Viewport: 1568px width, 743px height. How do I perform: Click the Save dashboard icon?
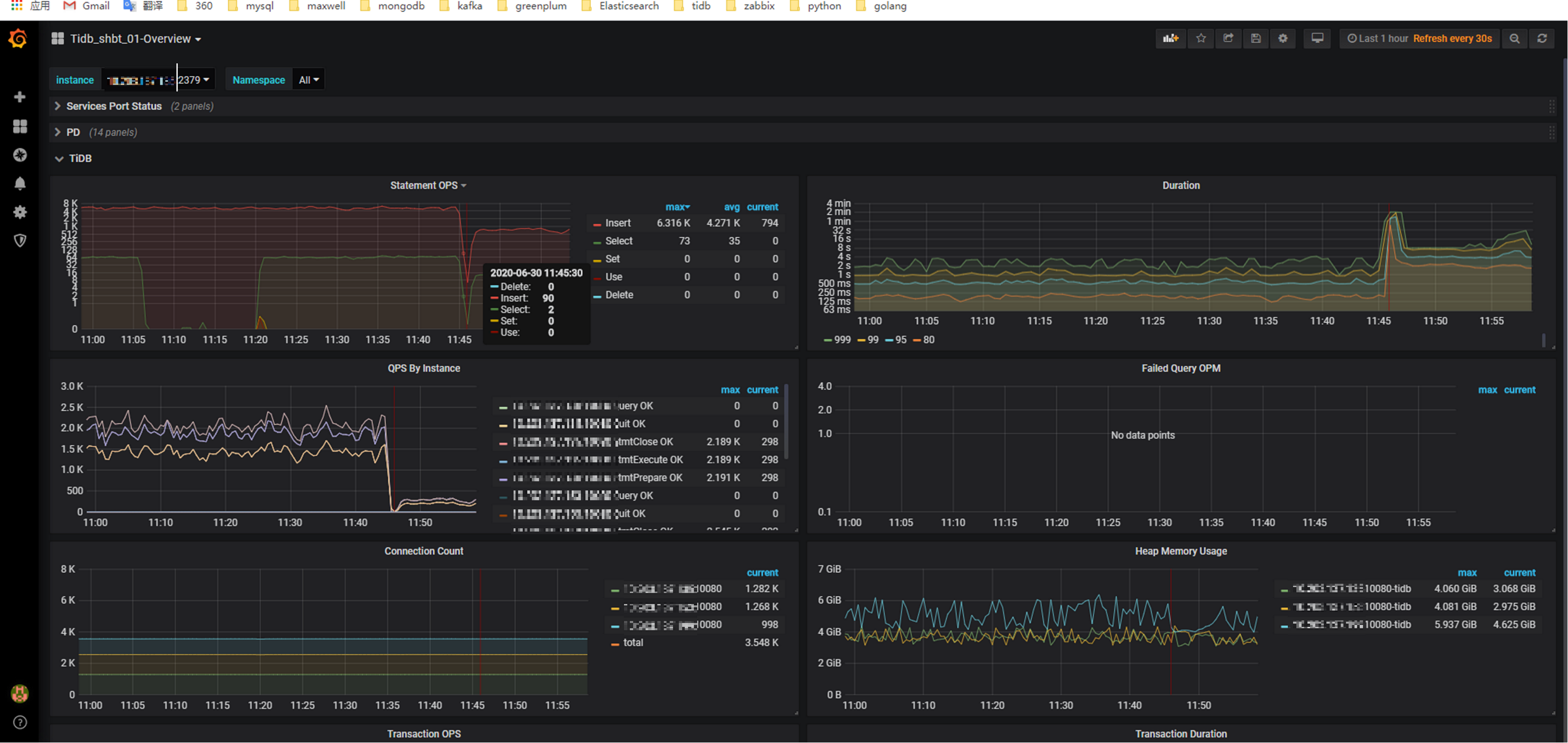click(x=1255, y=38)
